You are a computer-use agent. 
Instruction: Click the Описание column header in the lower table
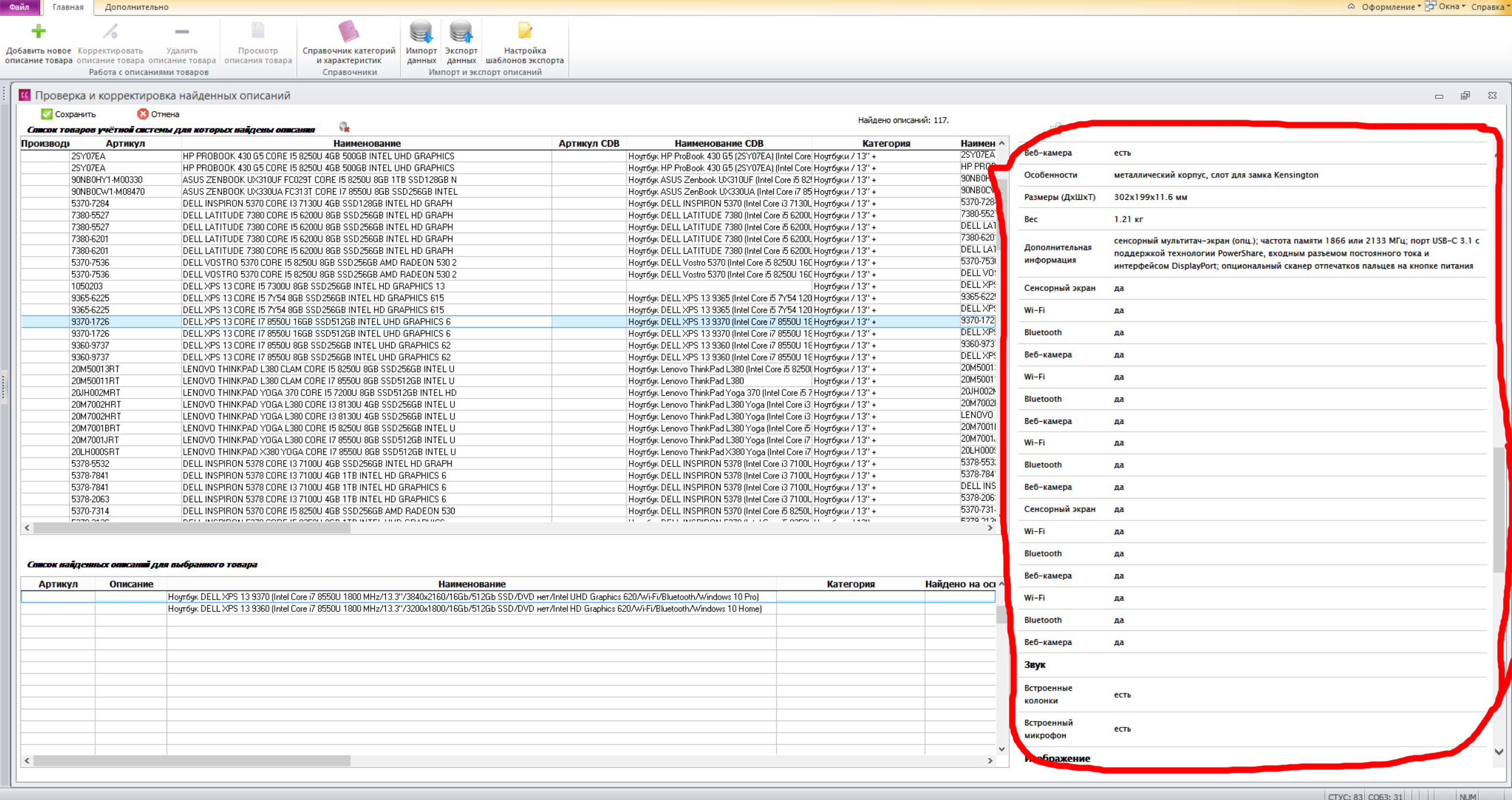(x=131, y=584)
